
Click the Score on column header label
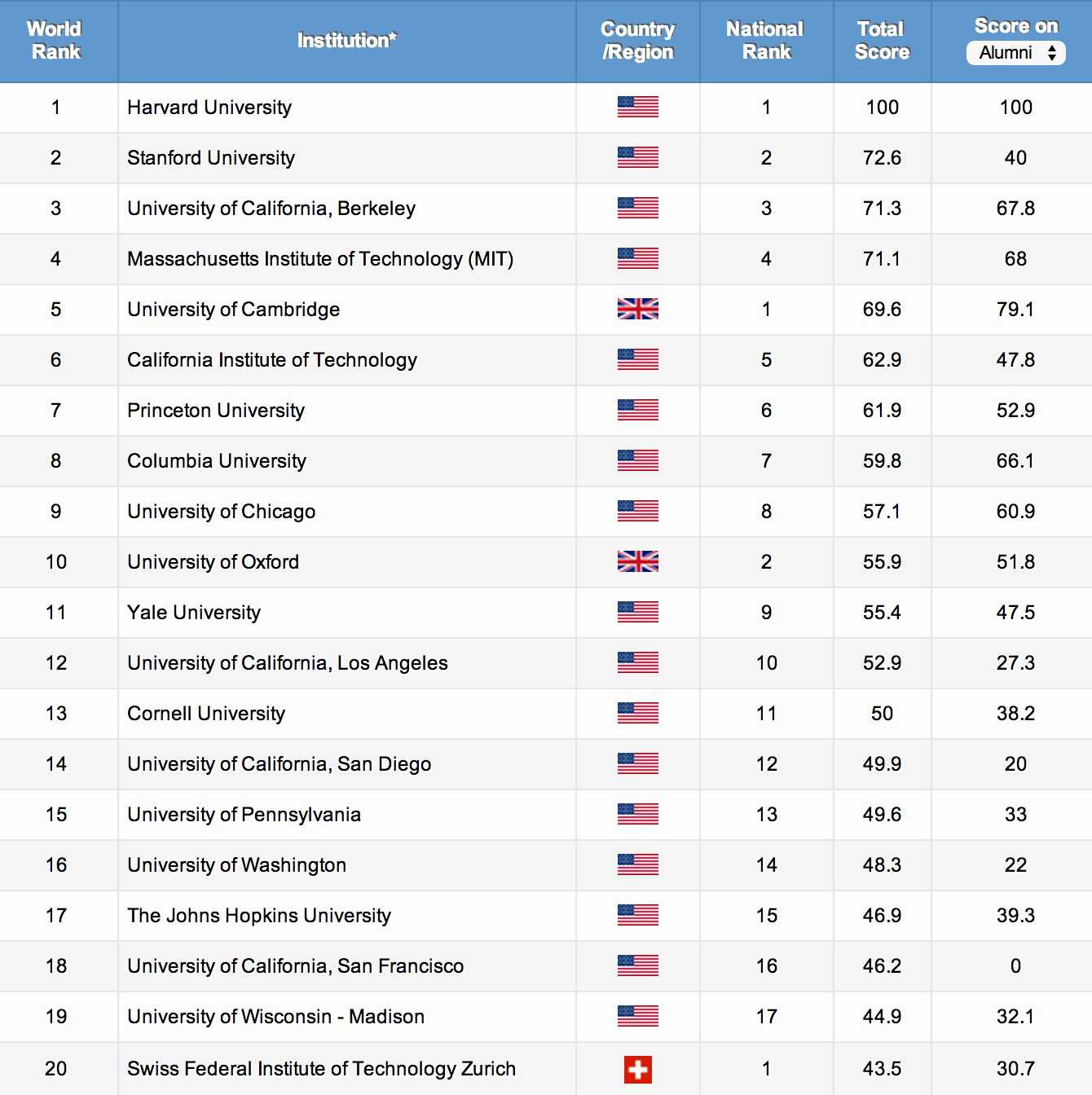(x=1016, y=26)
